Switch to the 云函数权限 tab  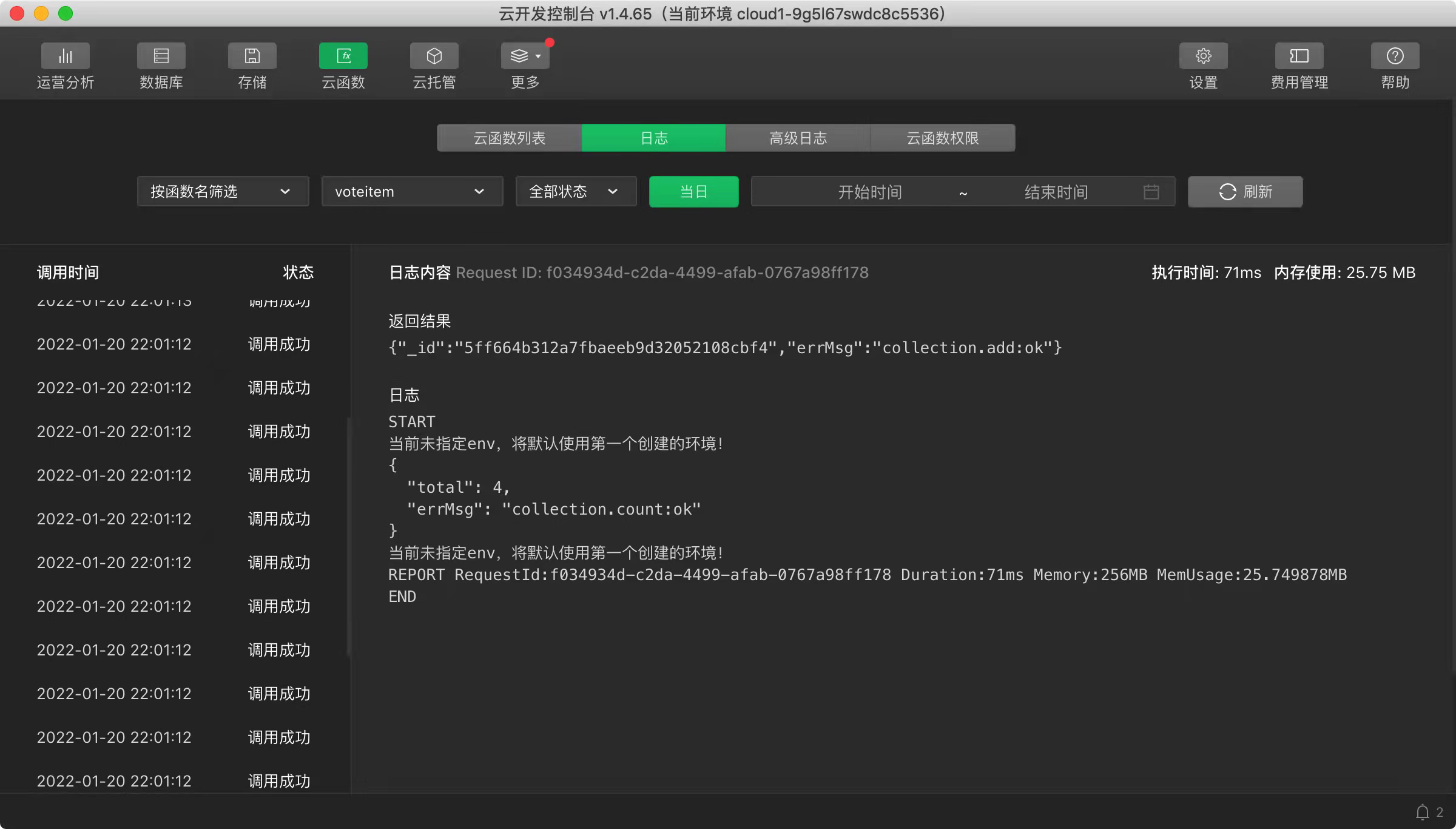click(942, 138)
